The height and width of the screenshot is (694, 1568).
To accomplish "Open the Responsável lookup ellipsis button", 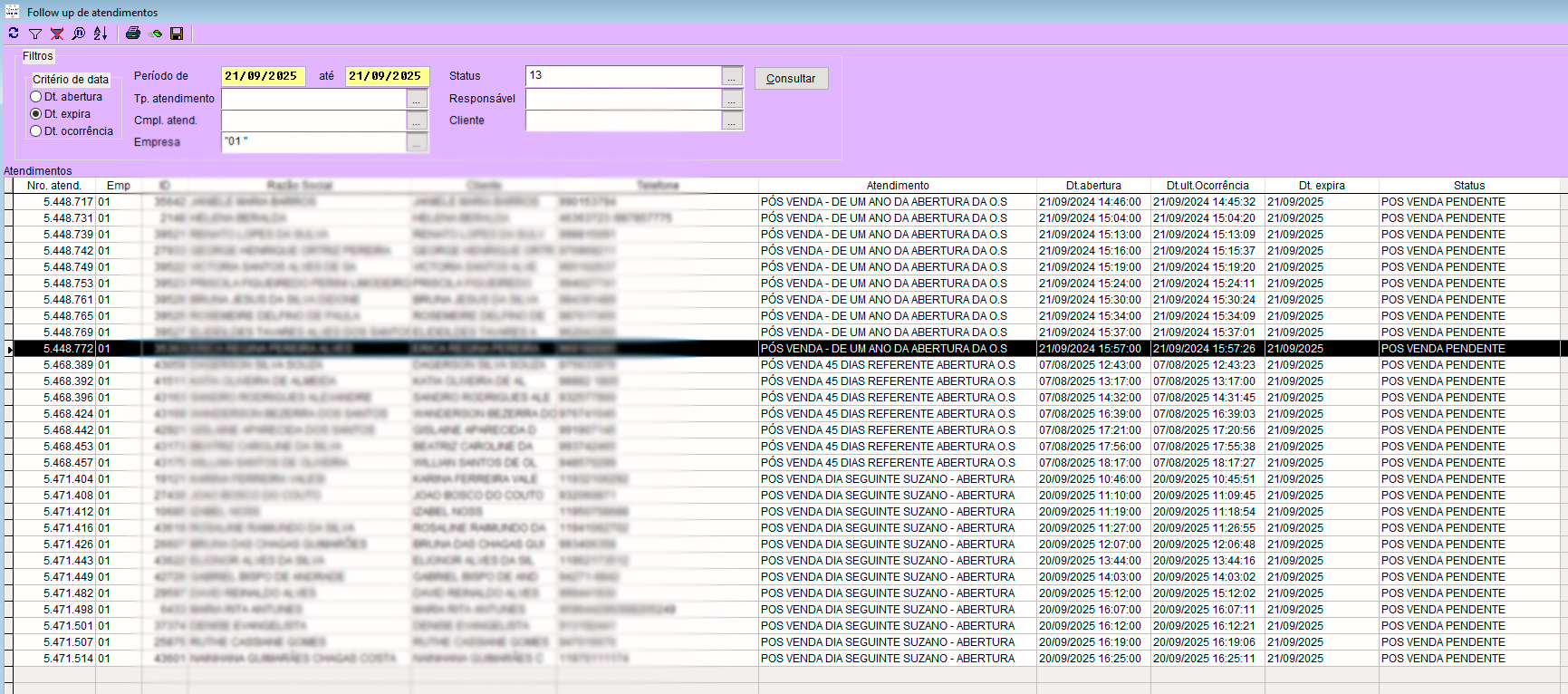I will [732, 99].
